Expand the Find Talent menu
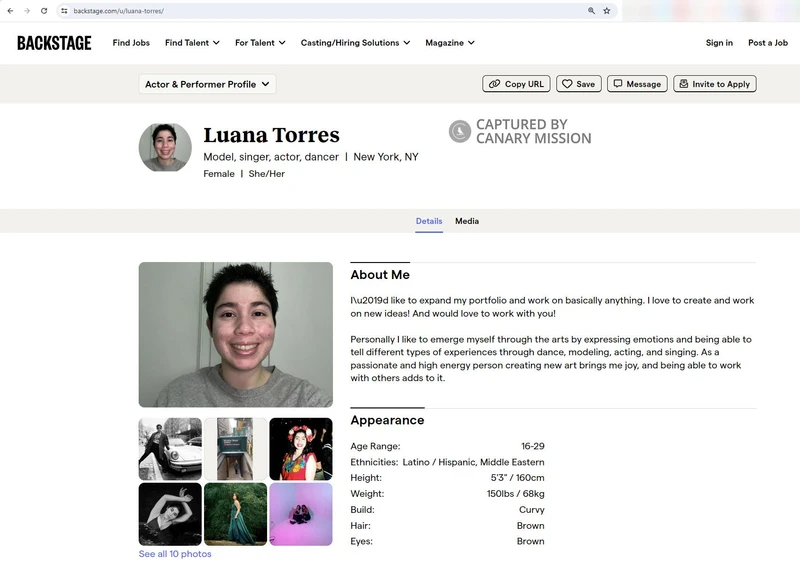 [192, 43]
